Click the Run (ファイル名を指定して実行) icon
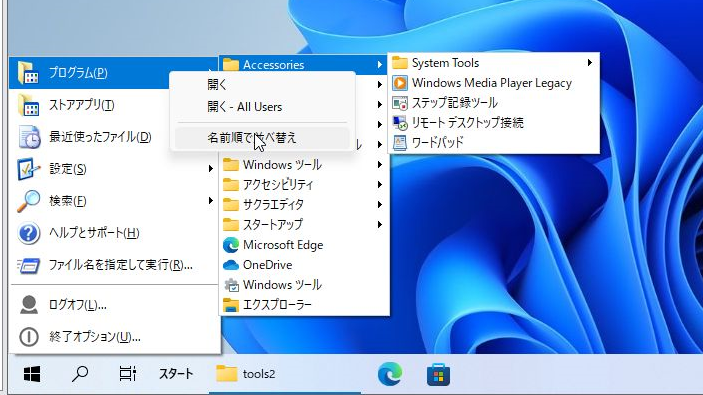The image size is (703, 395). point(29,265)
